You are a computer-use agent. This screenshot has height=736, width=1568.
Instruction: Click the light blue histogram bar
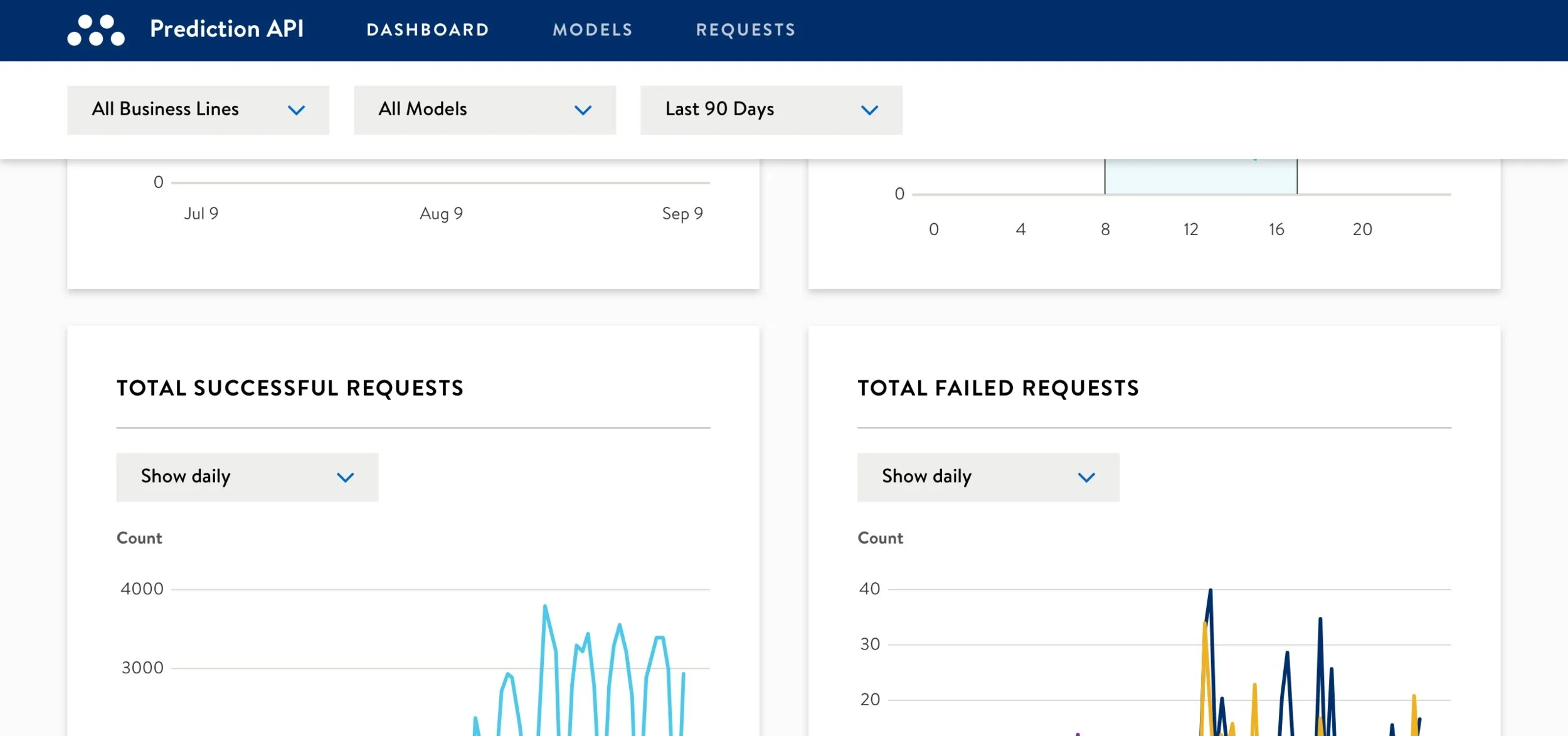(x=1200, y=177)
